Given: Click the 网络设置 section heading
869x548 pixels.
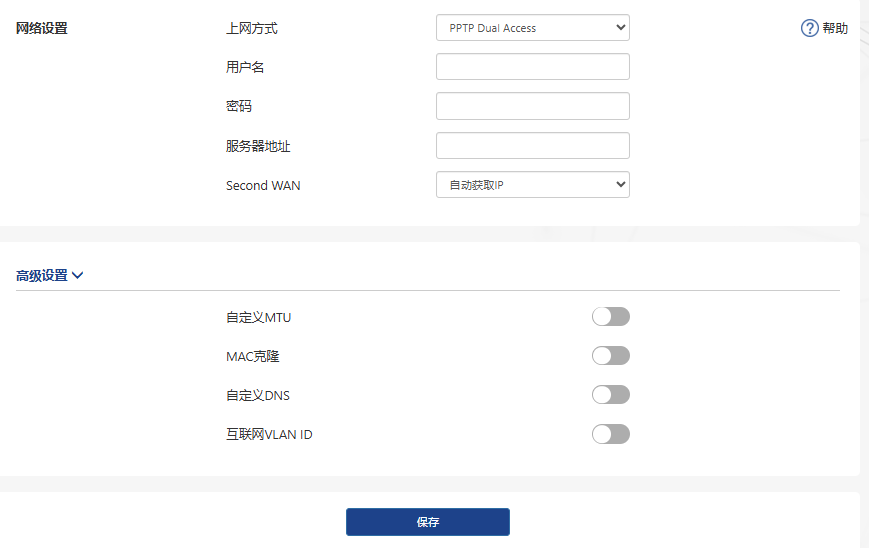Looking at the screenshot, I should [x=42, y=28].
